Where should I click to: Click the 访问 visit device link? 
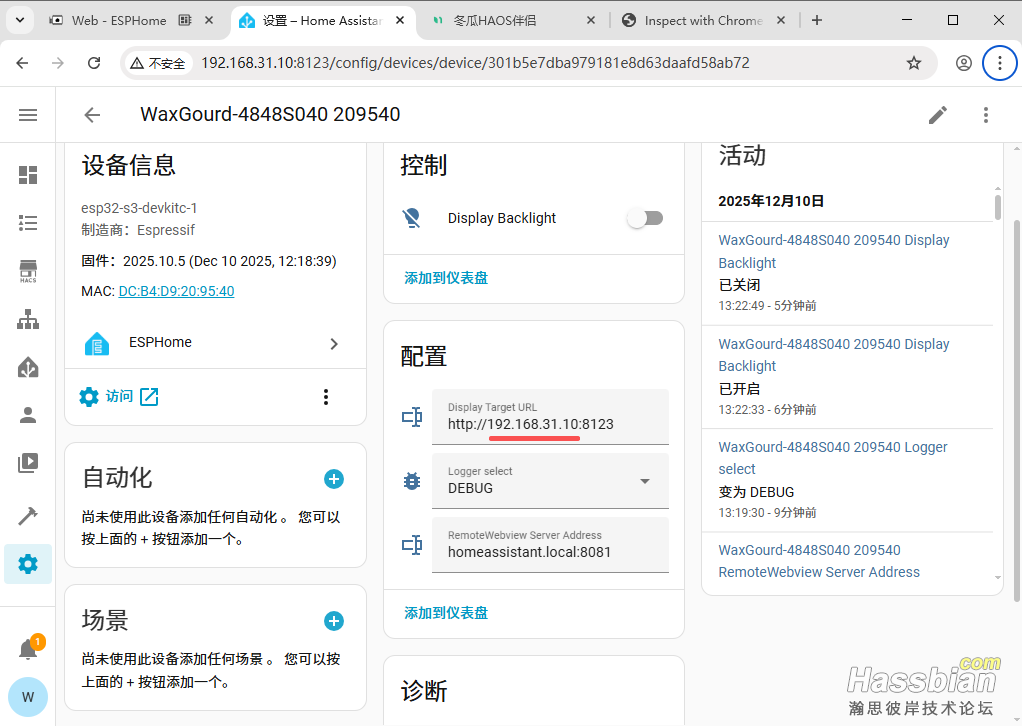point(119,397)
